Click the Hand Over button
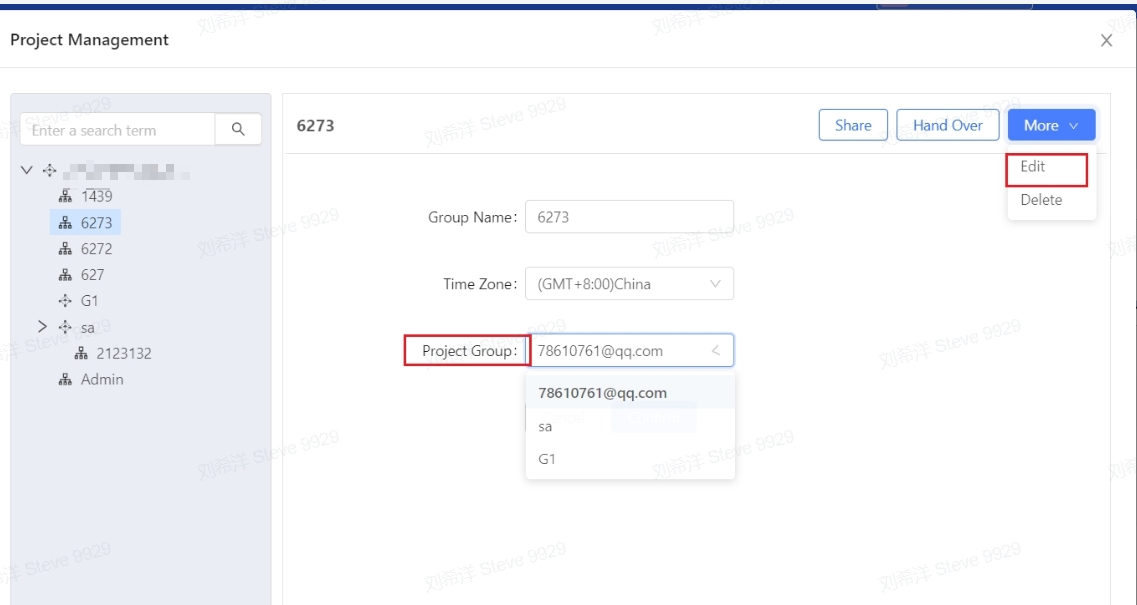The height and width of the screenshot is (605, 1137). pos(947,125)
